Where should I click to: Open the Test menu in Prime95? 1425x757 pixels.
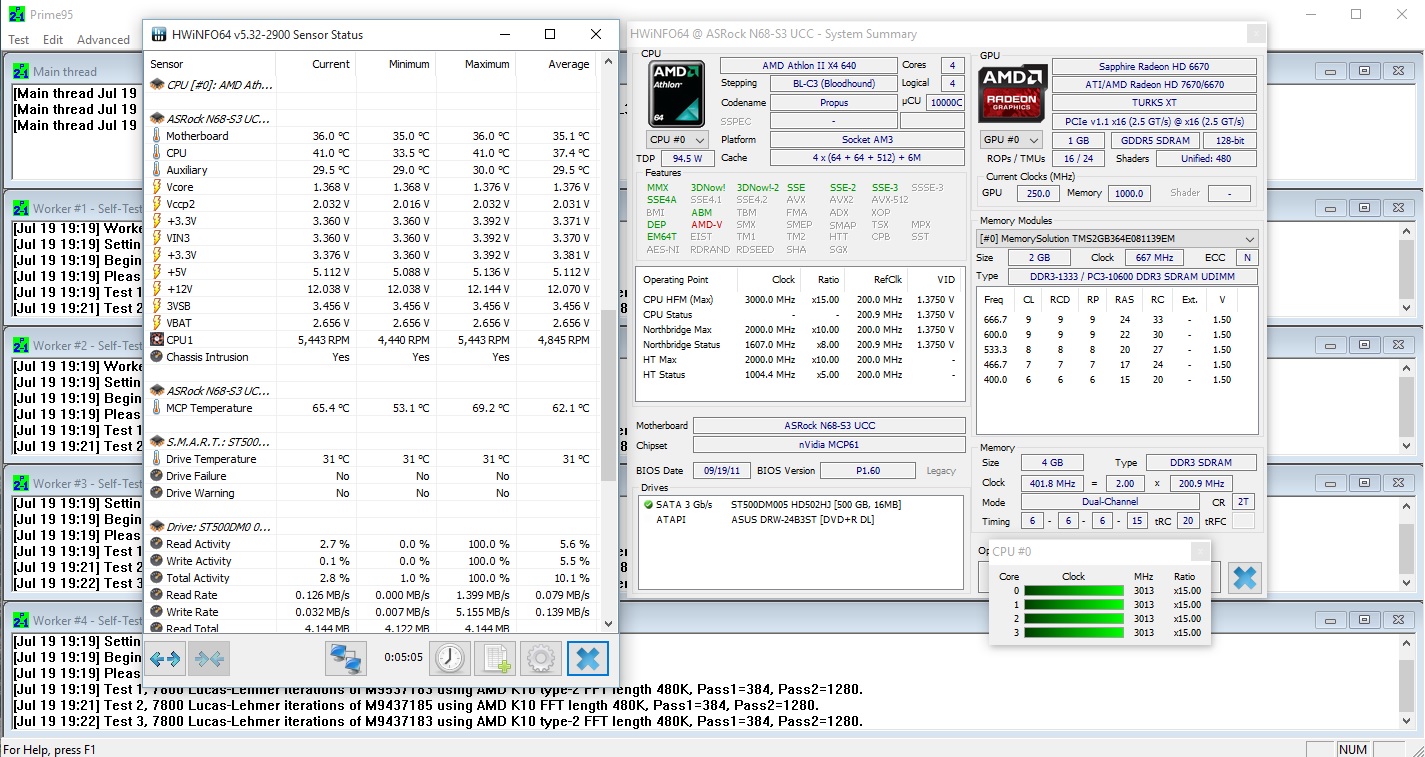click(19, 40)
